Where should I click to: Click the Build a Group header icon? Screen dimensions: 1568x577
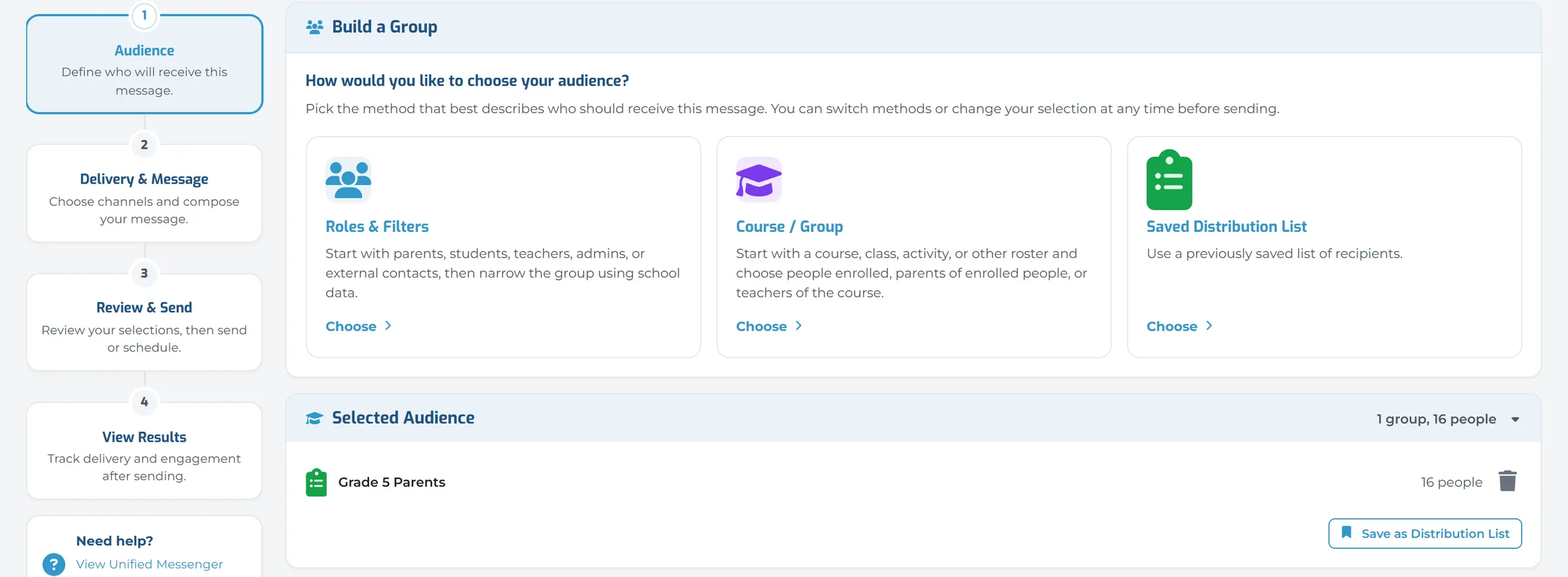point(315,27)
